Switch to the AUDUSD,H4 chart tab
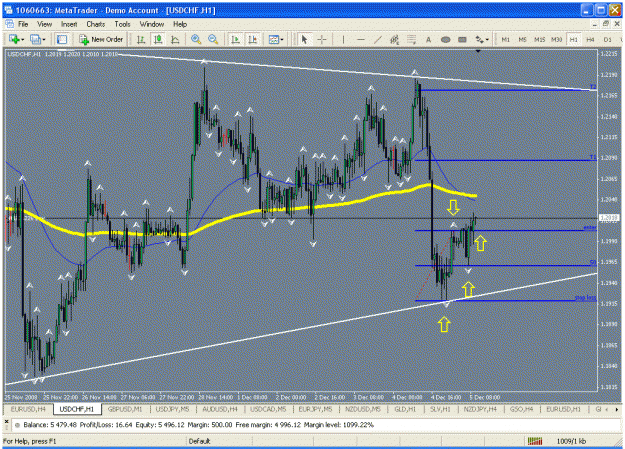This screenshot has width=625, height=449. pyautogui.click(x=220, y=409)
